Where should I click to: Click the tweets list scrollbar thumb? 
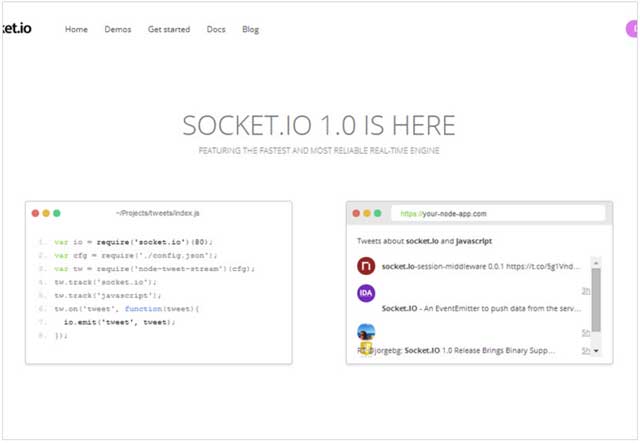pyautogui.click(x=596, y=300)
